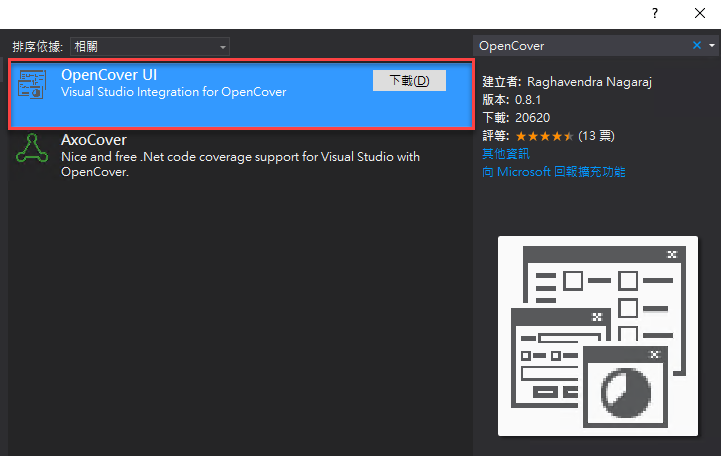Report extension to Microsoft link

point(554,172)
